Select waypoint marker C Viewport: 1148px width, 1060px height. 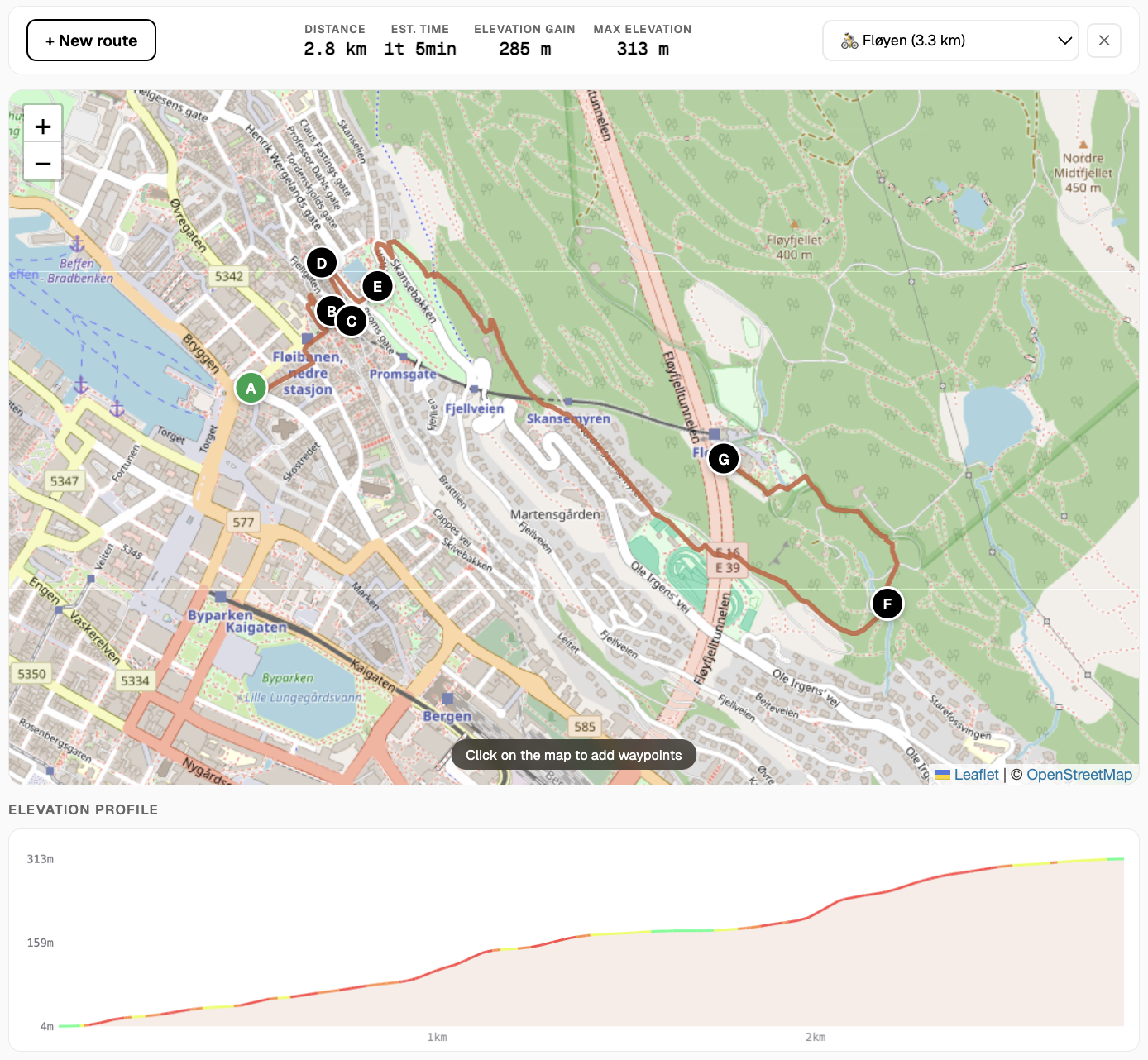[352, 320]
